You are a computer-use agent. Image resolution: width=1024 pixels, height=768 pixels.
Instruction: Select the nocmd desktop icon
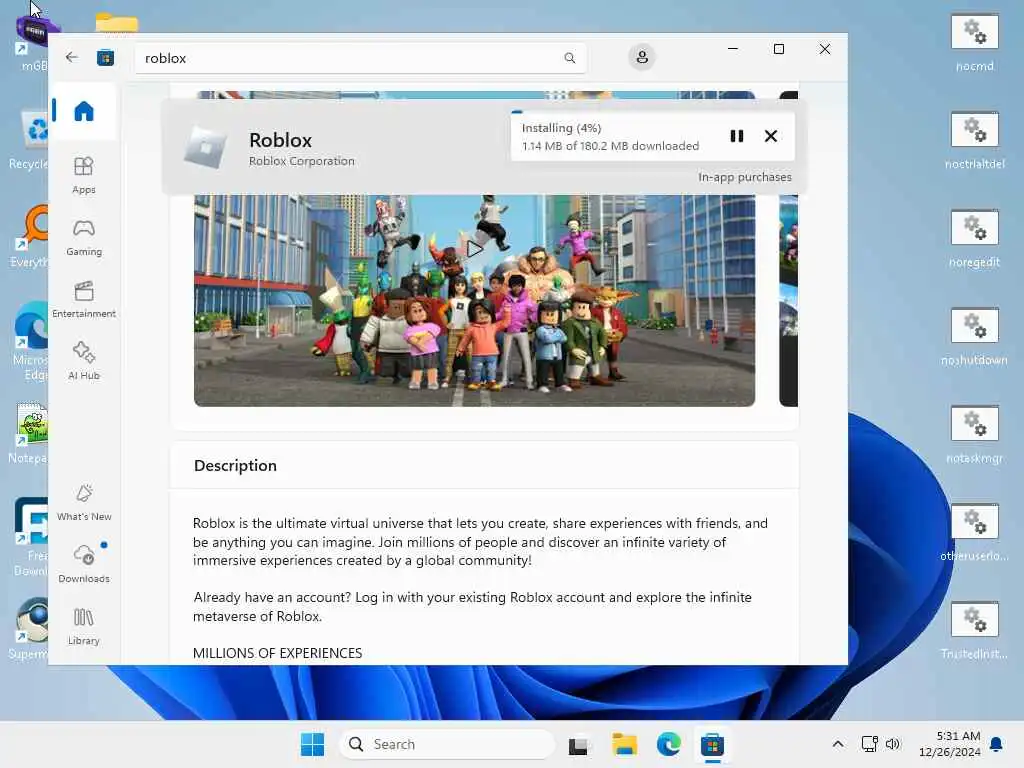(x=974, y=42)
